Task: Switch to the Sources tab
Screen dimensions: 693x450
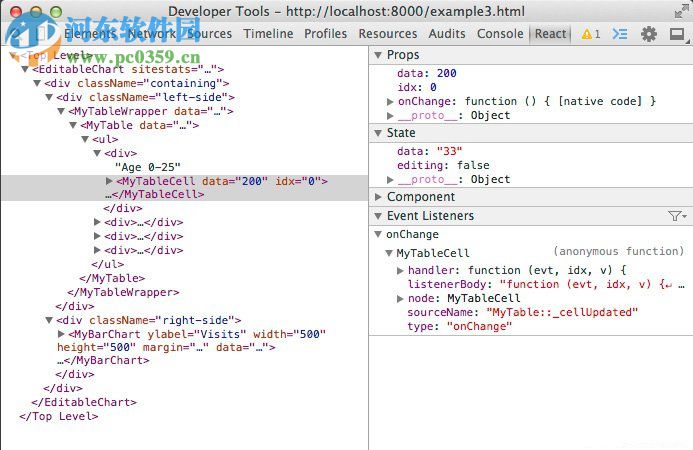Action: pyautogui.click(x=209, y=34)
